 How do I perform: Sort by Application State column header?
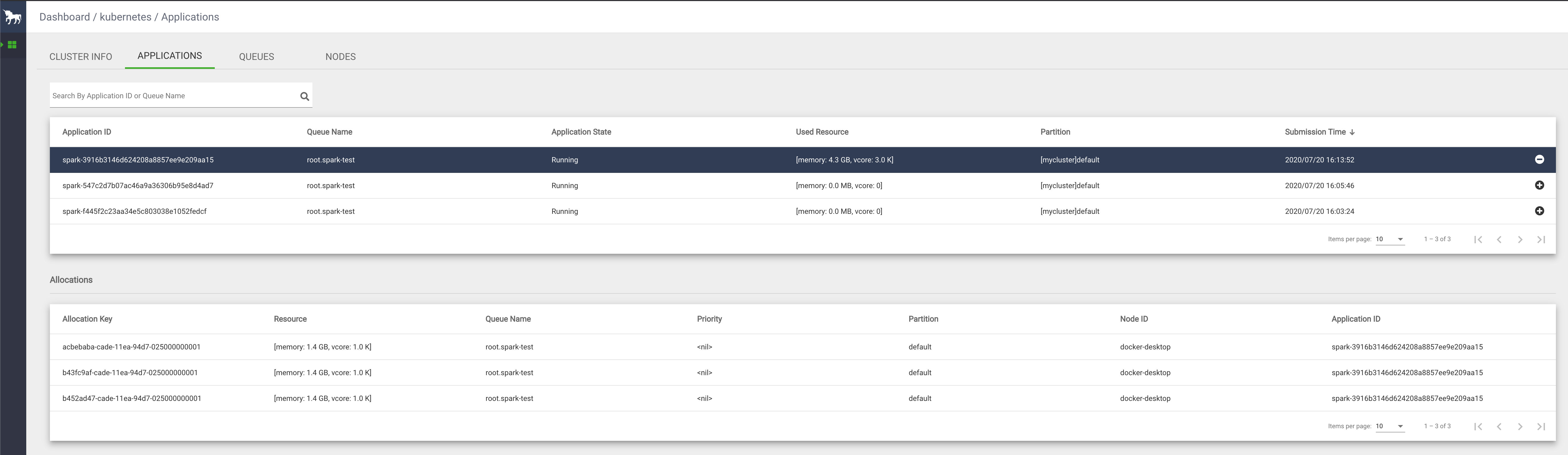coord(581,132)
